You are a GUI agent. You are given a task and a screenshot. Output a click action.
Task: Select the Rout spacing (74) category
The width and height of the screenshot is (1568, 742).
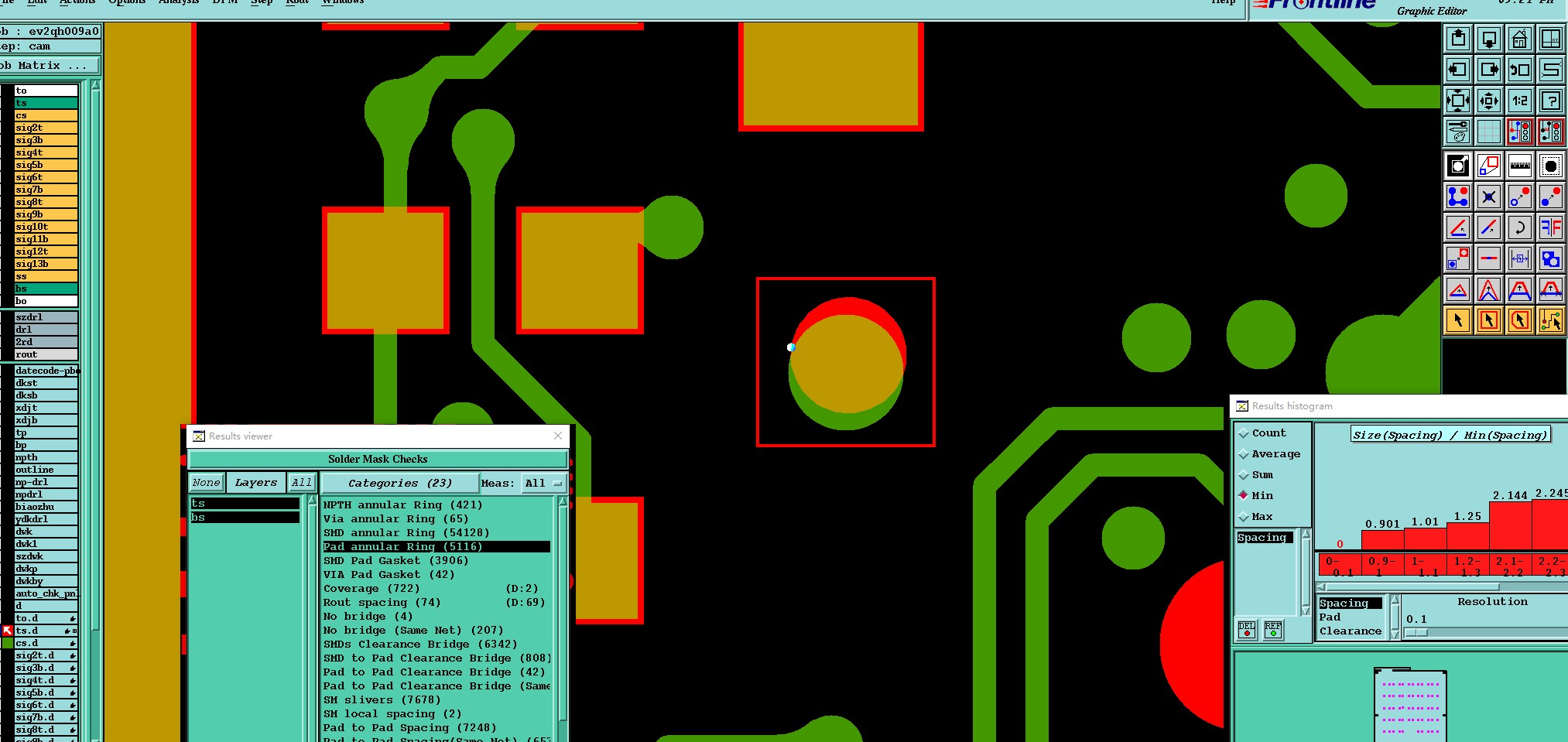(x=437, y=603)
